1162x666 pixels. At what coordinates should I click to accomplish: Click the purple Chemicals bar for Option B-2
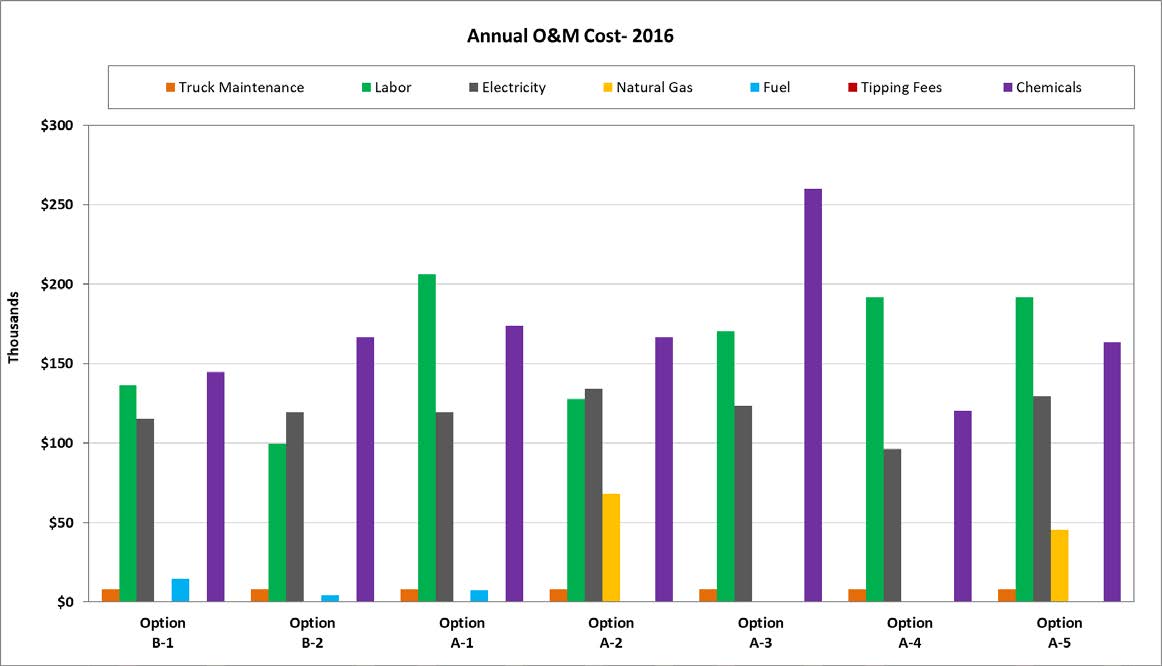365,469
